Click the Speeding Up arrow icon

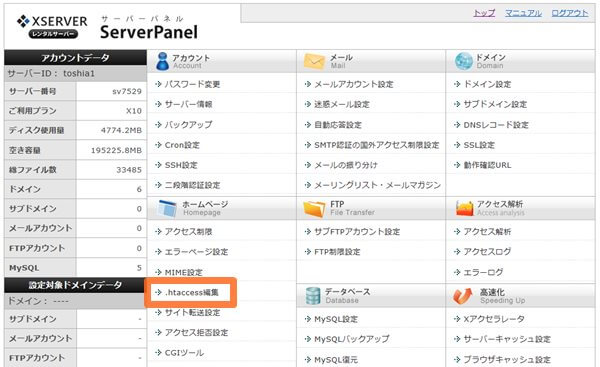click(463, 296)
